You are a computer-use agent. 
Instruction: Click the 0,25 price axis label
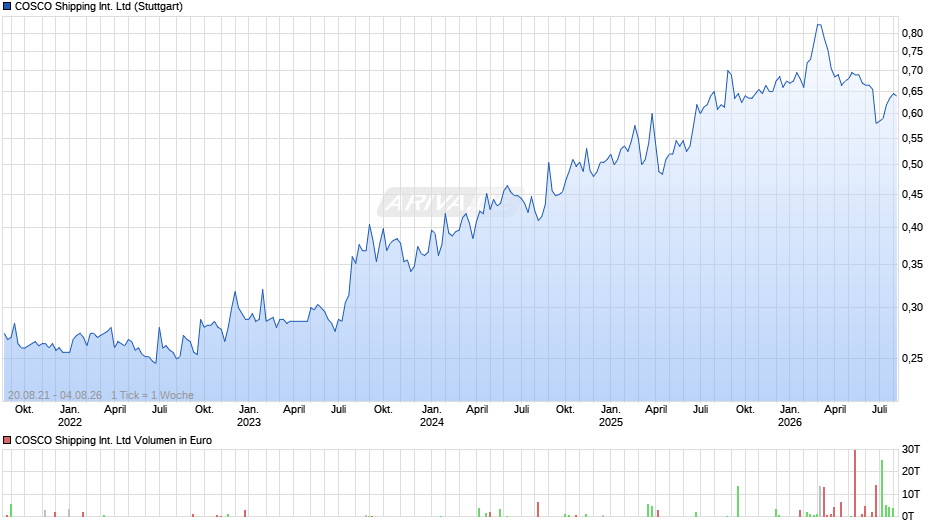tap(912, 359)
